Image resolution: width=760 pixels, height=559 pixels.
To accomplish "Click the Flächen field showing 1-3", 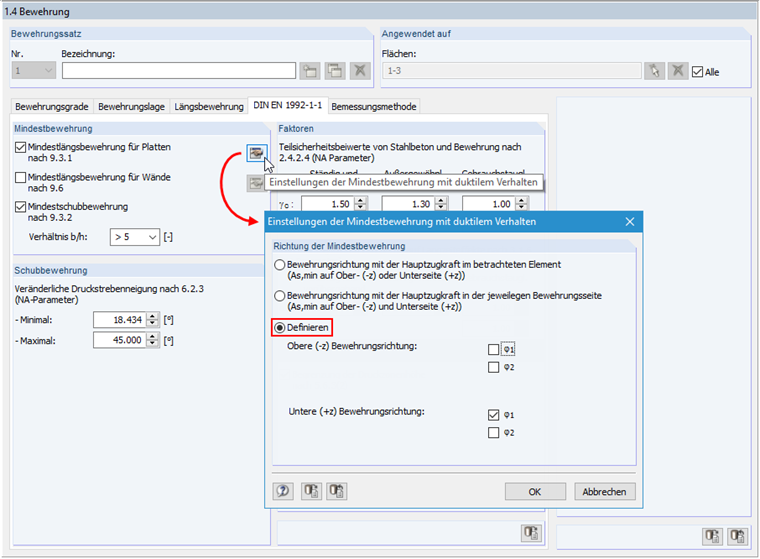I will pyautogui.click(x=512, y=71).
